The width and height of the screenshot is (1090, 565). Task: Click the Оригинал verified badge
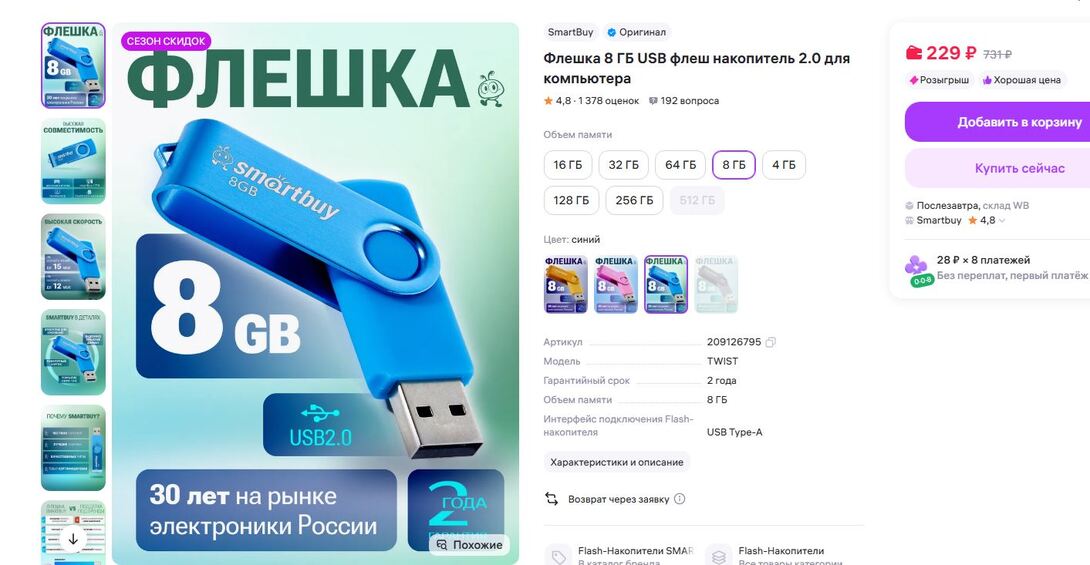pos(636,32)
